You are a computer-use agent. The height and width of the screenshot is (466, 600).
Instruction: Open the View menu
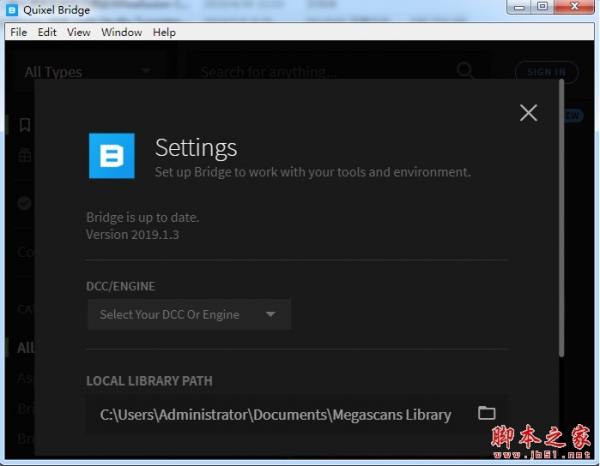pos(78,32)
